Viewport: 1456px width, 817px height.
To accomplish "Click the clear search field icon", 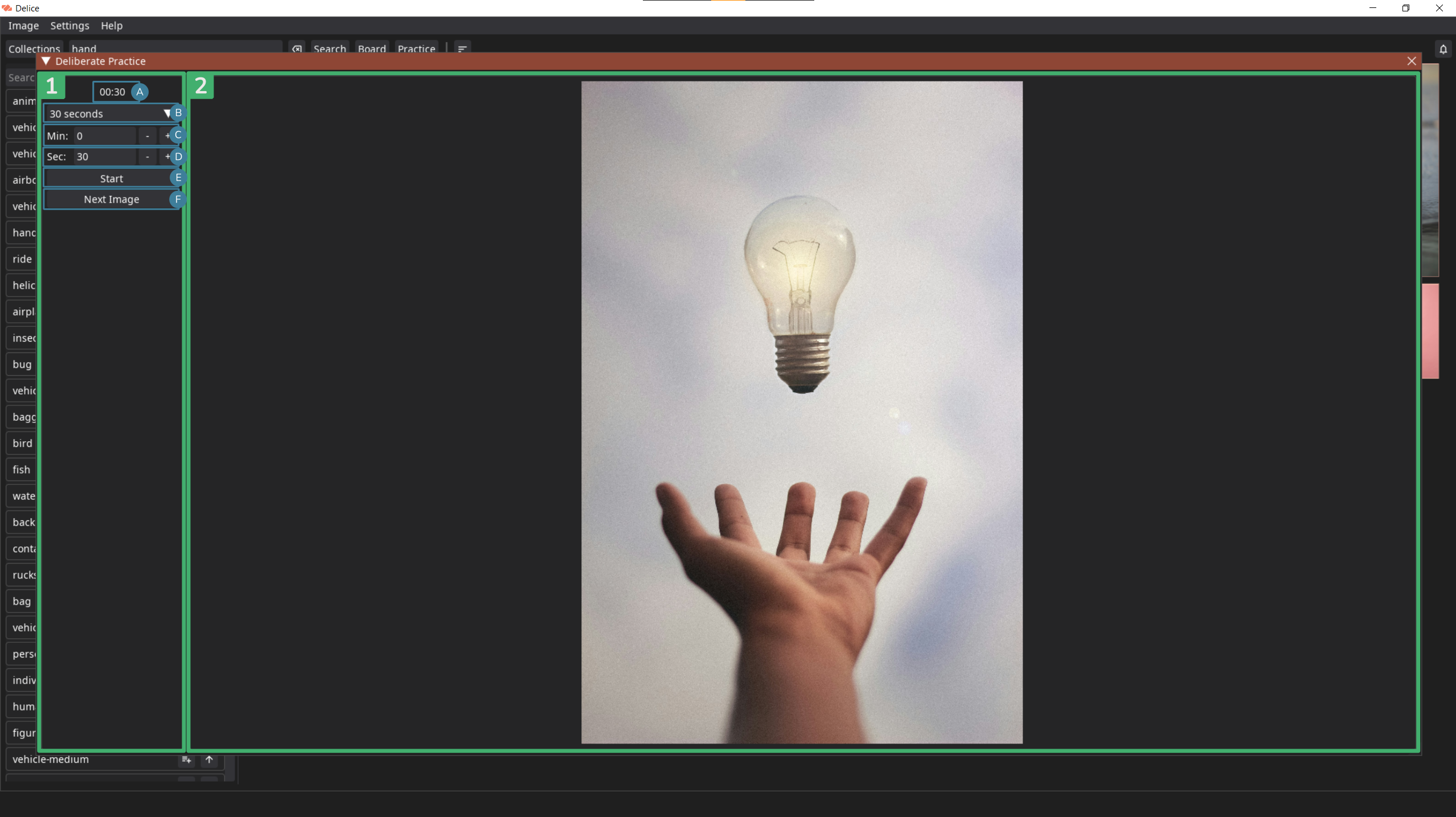I will (x=297, y=49).
